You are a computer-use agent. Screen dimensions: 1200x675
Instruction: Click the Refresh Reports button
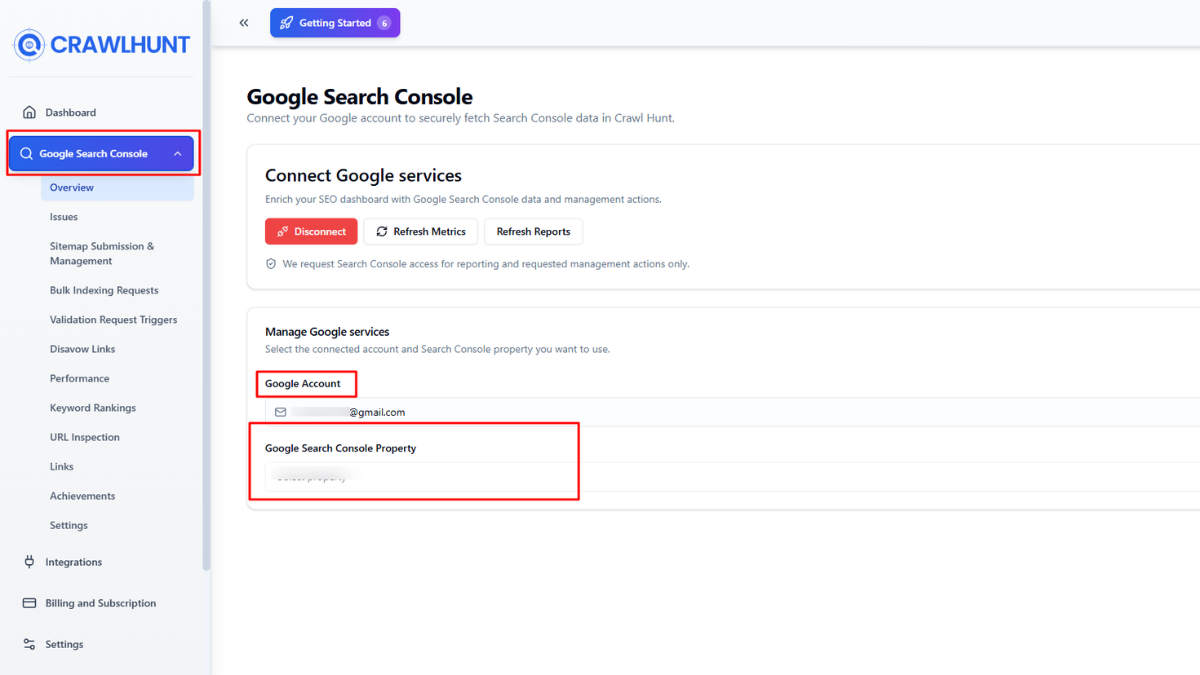(x=533, y=232)
